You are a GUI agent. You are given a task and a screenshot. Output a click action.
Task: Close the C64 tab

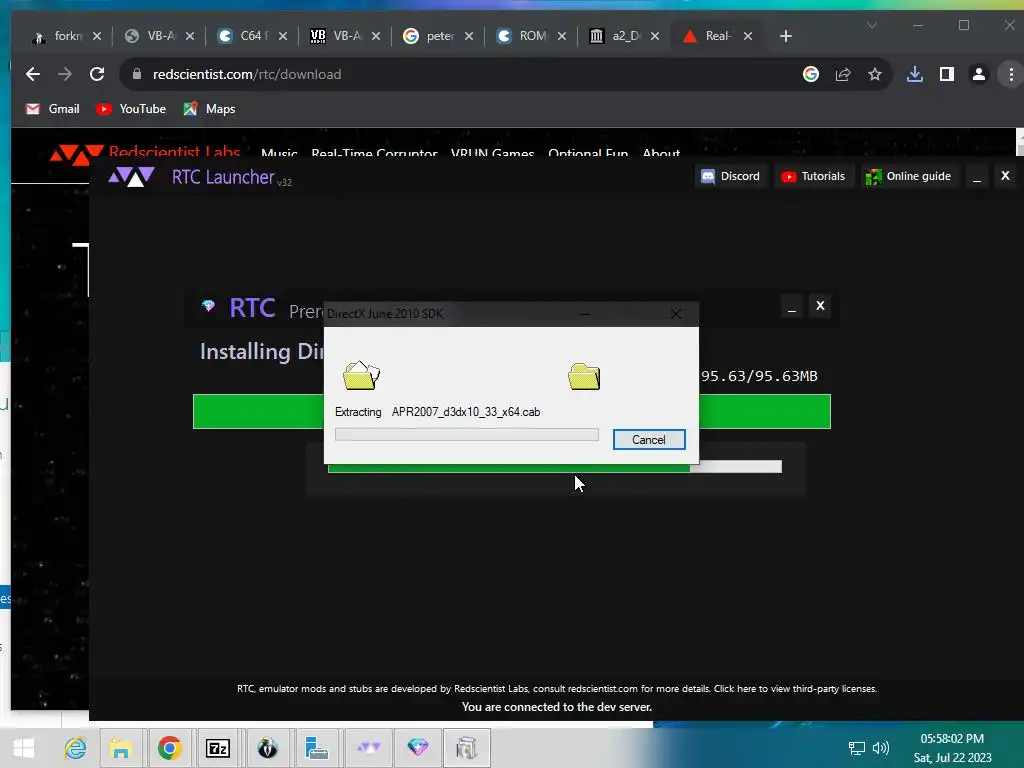tap(283, 36)
